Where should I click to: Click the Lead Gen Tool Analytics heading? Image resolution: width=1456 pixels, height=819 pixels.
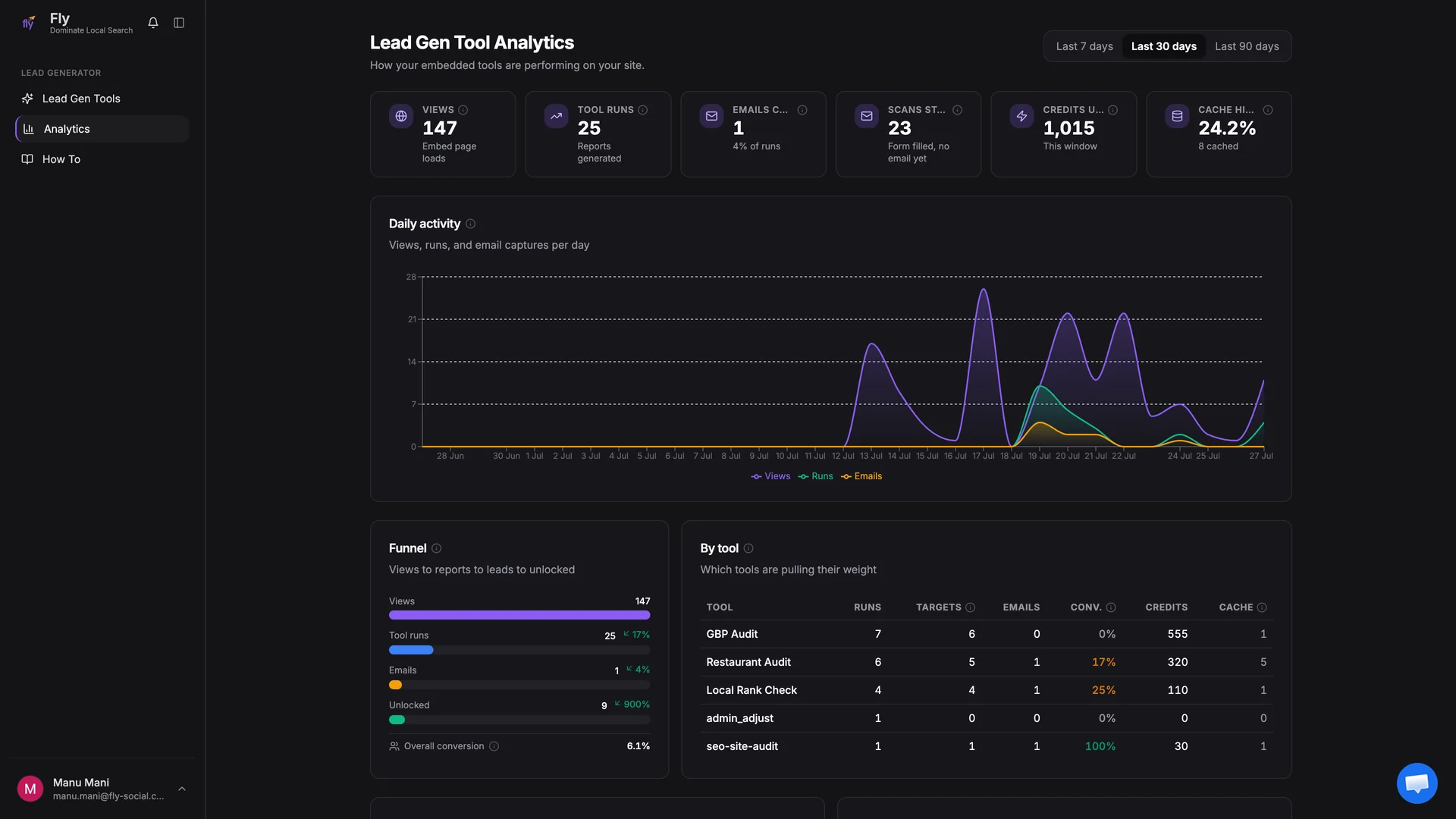pos(472,42)
